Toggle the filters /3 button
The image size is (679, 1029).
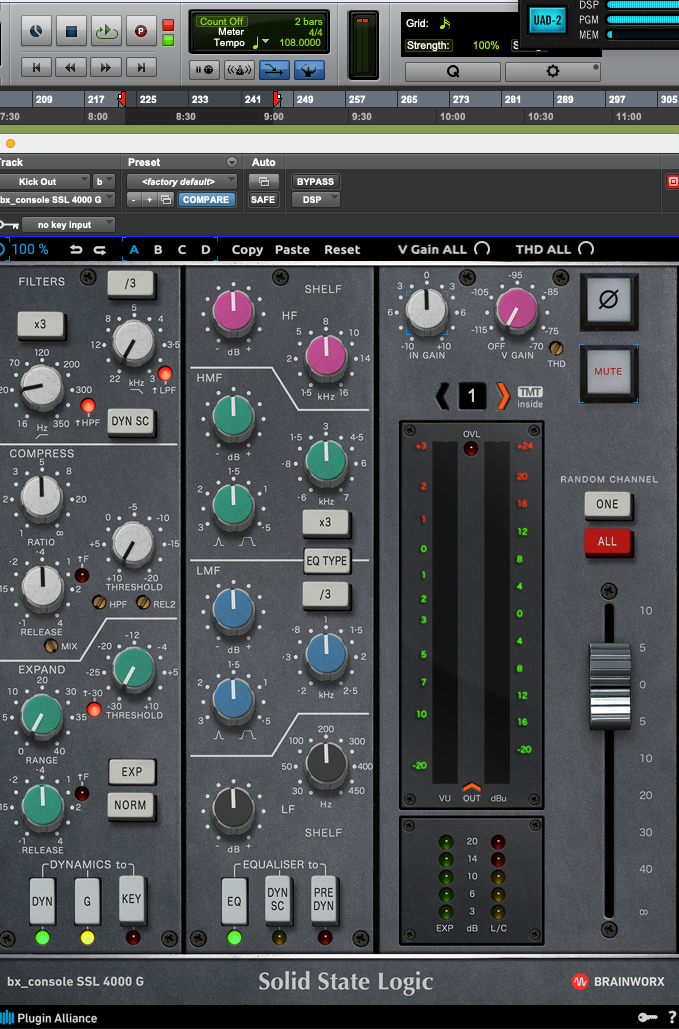coord(131,284)
